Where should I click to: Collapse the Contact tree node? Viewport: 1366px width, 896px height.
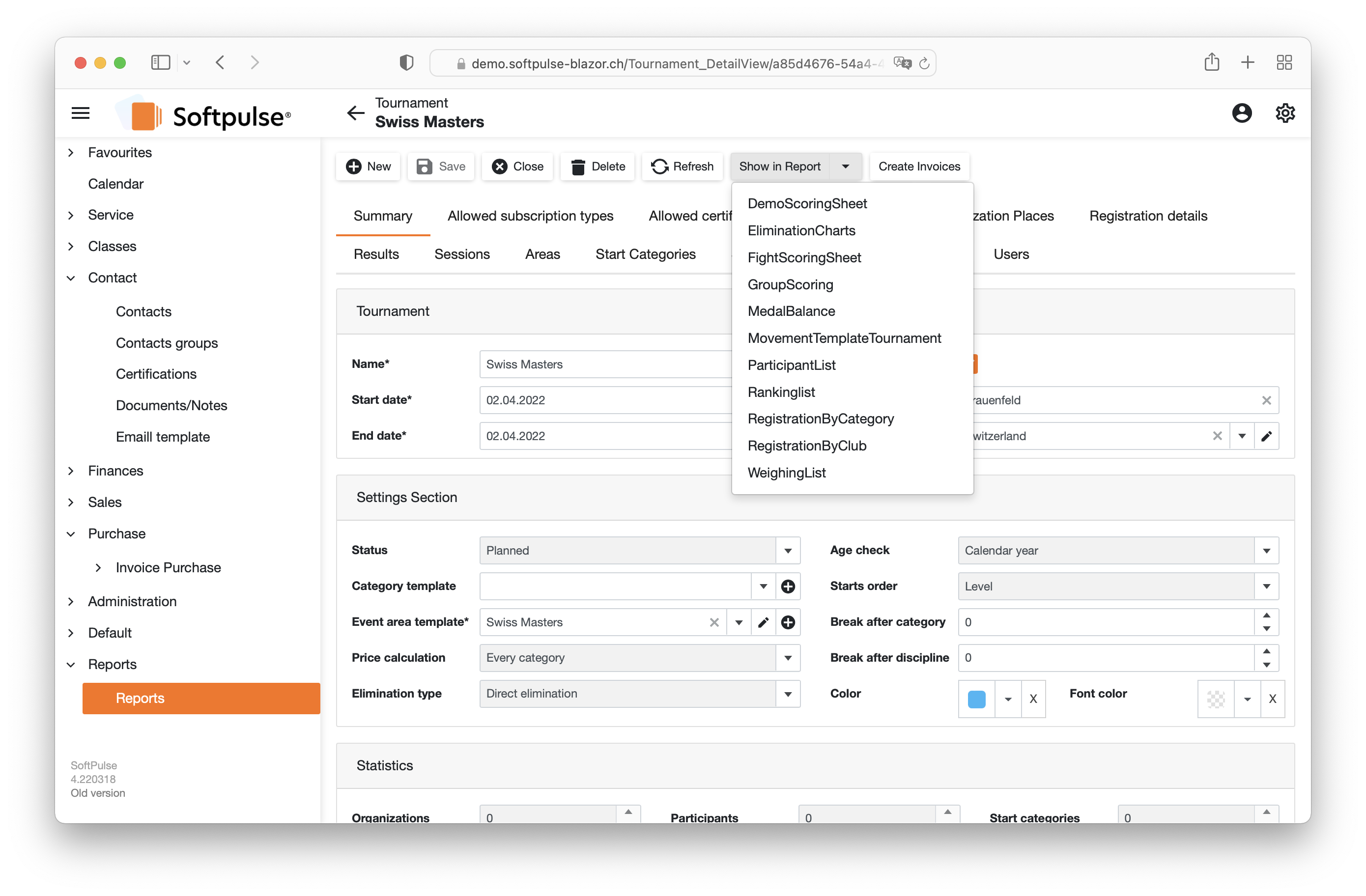[x=71, y=278]
